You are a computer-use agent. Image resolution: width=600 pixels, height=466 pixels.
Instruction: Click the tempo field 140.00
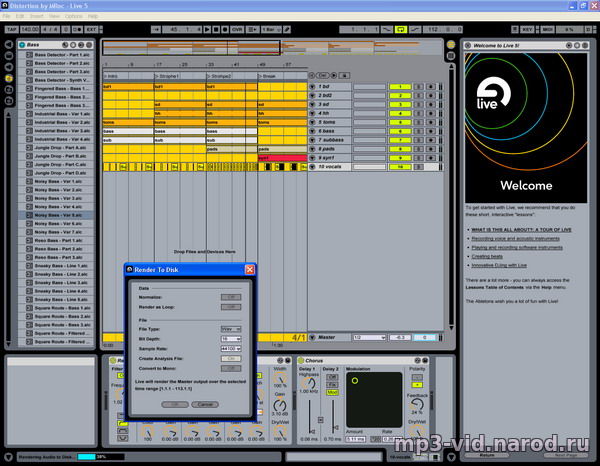pyautogui.click(x=30, y=29)
